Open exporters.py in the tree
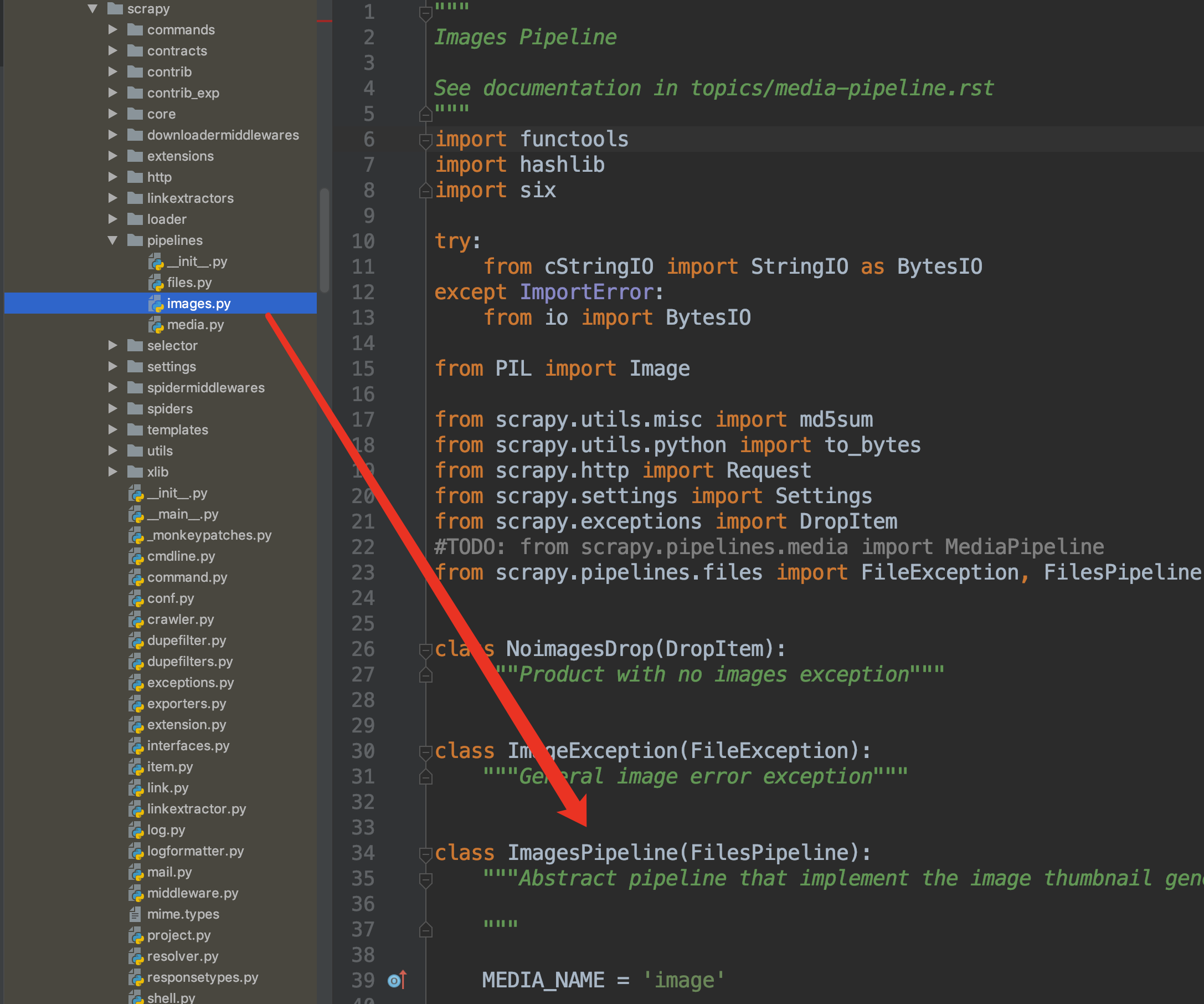The height and width of the screenshot is (1004, 1204). [186, 703]
